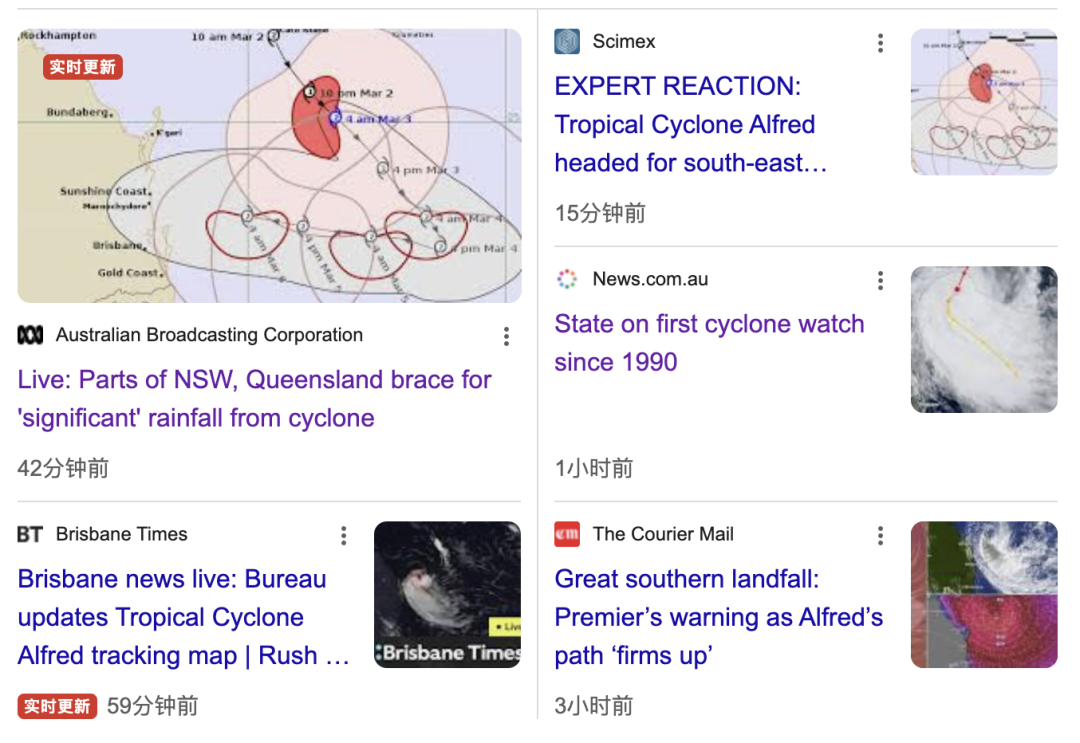1080x743 pixels.
Task: Click The Courier Mail logo icon
Action: click(x=567, y=534)
